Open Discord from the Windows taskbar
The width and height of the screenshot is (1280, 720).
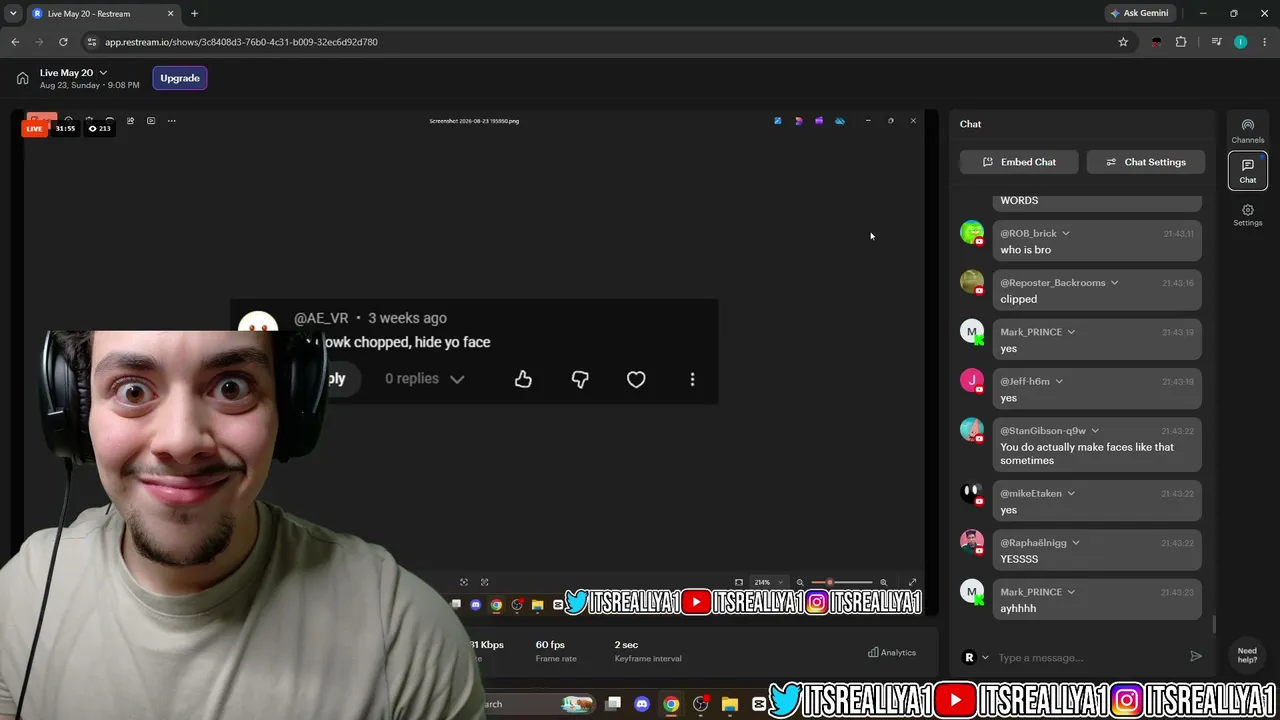[x=642, y=704]
